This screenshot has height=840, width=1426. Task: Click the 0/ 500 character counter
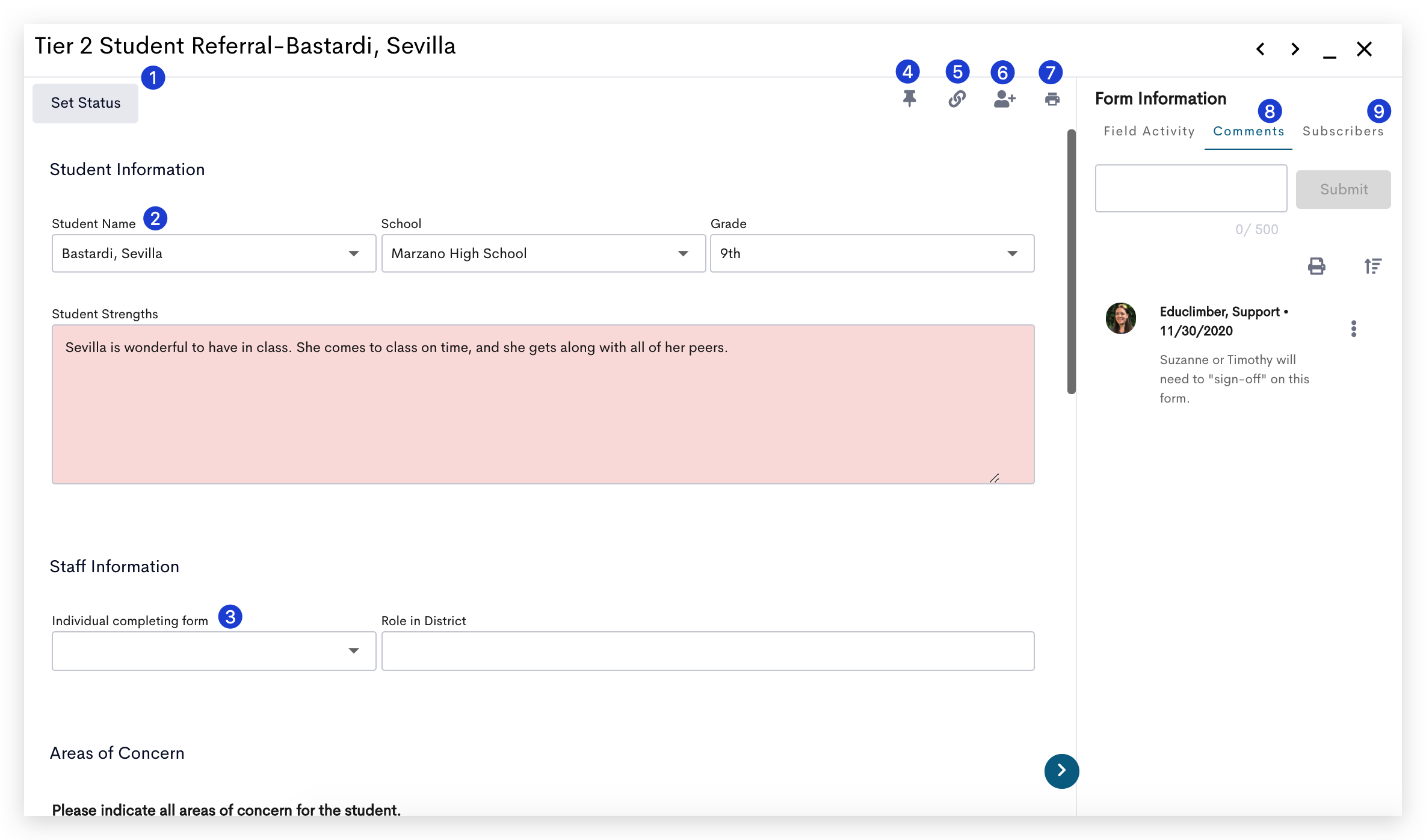coord(1256,229)
